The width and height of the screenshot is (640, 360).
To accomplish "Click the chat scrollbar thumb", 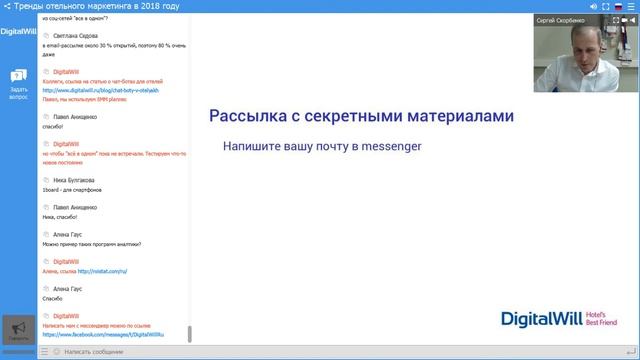I will pyautogui.click(x=189, y=334).
